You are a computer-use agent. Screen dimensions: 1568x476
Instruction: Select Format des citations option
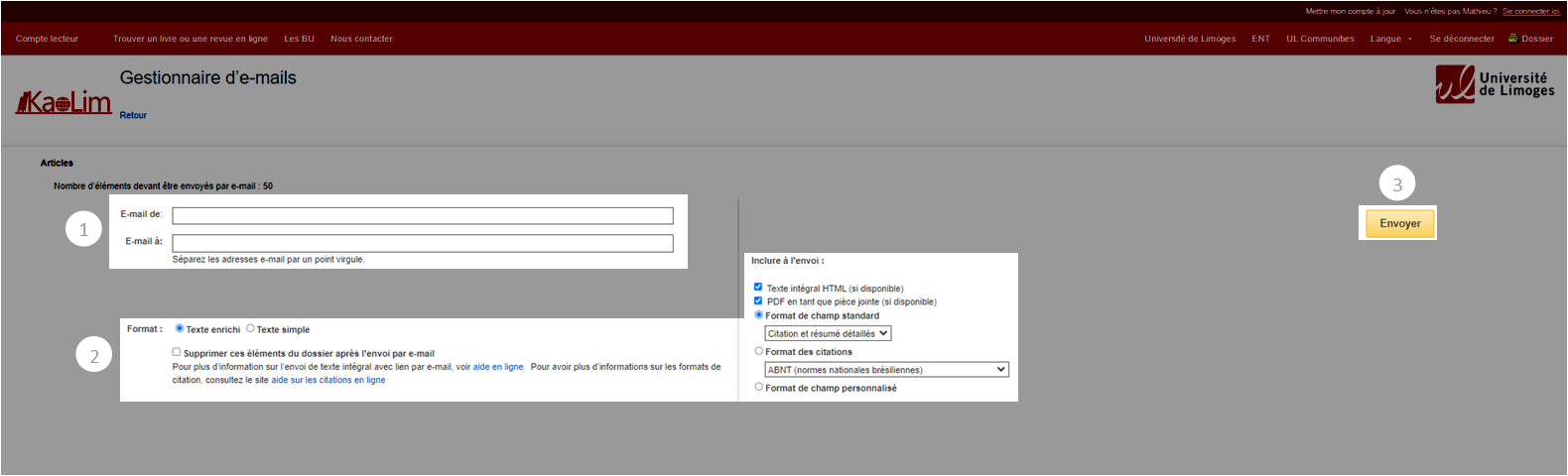point(759,351)
